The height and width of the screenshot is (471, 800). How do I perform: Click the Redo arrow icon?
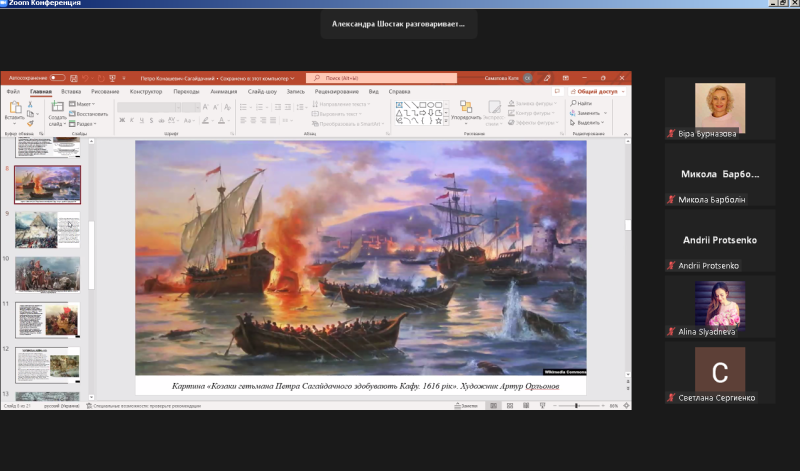click(x=101, y=78)
